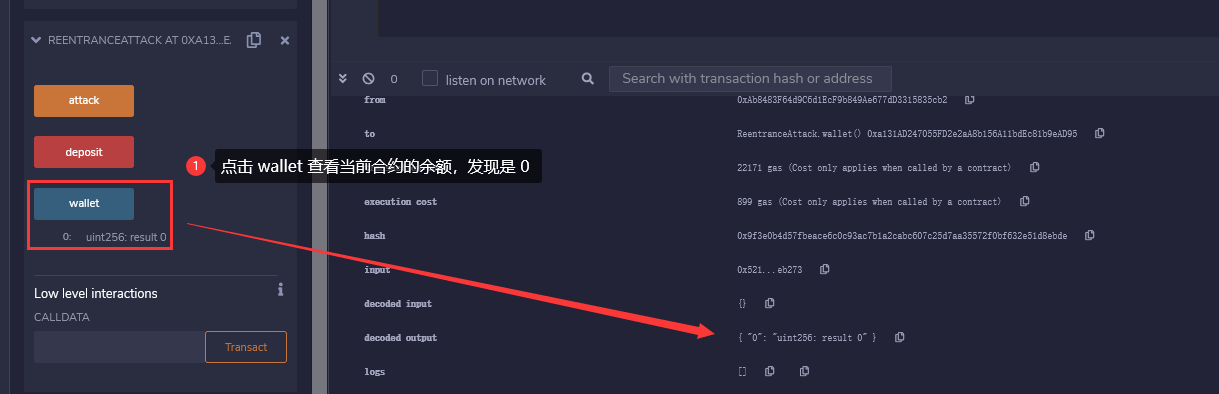Copy the to address value
1219x394 pixels.
[x=1100, y=133]
